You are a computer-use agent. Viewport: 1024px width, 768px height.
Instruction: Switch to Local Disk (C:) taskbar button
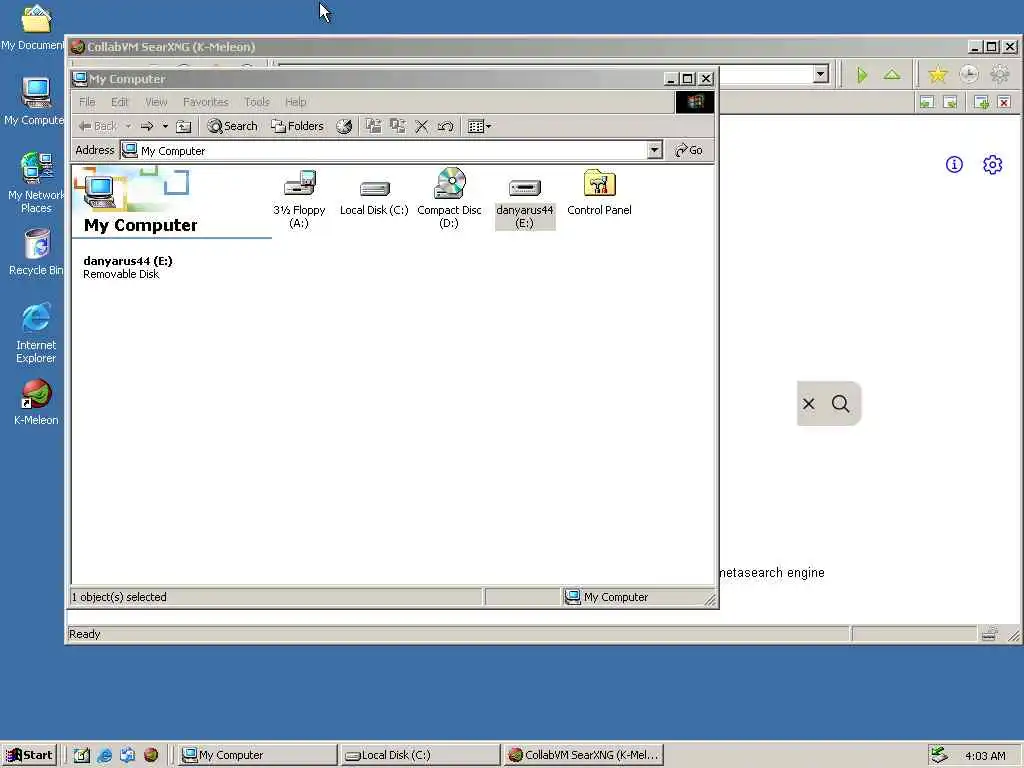tap(420, 755)
